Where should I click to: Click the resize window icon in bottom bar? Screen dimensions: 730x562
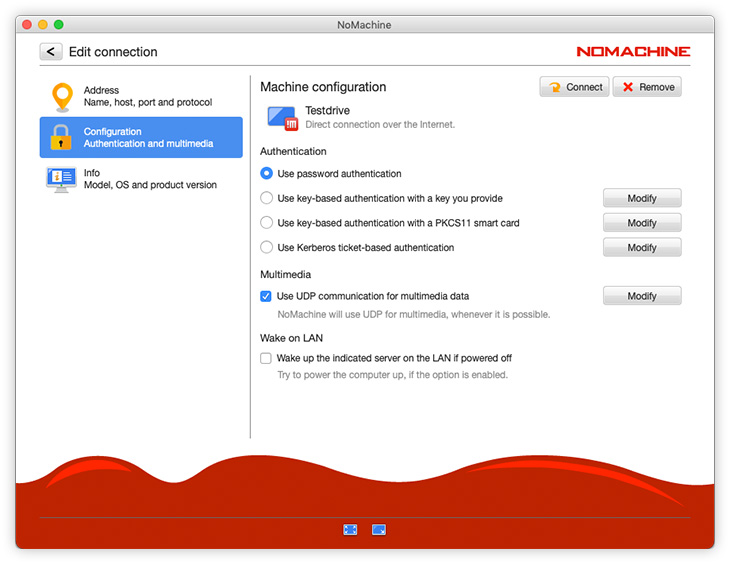point(379,530)
